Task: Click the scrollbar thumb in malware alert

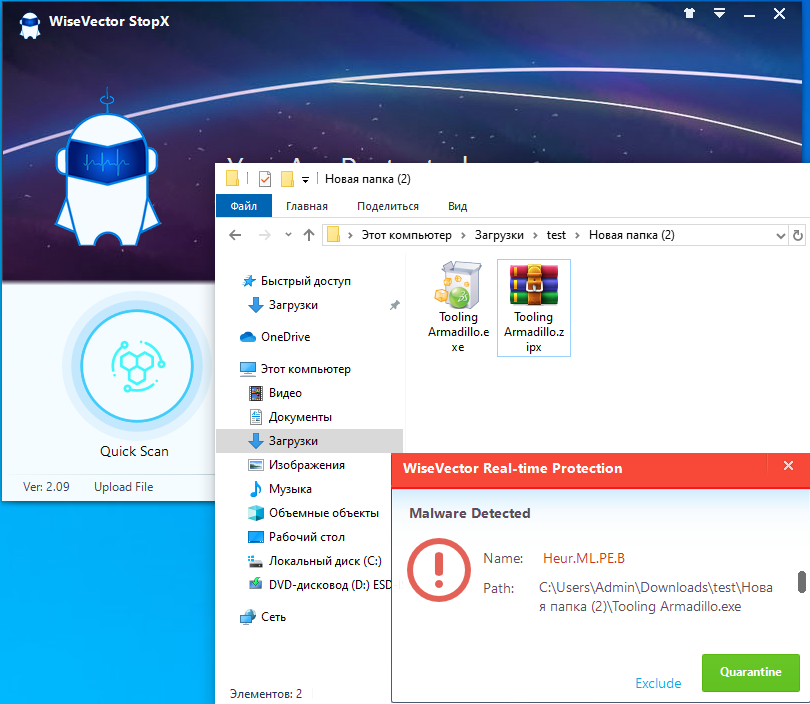Action: tap(802, 582)
